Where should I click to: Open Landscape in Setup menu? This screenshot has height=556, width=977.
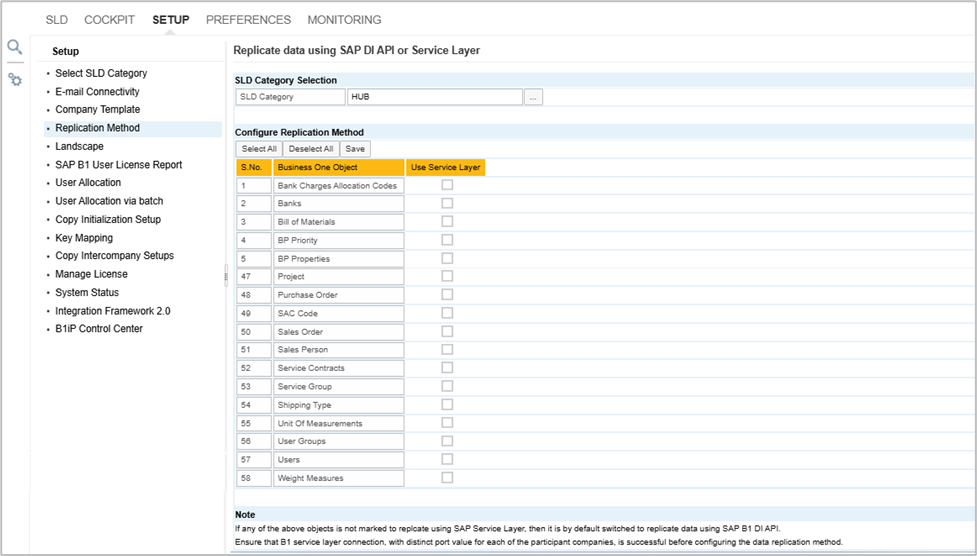[x=79, y=146]
